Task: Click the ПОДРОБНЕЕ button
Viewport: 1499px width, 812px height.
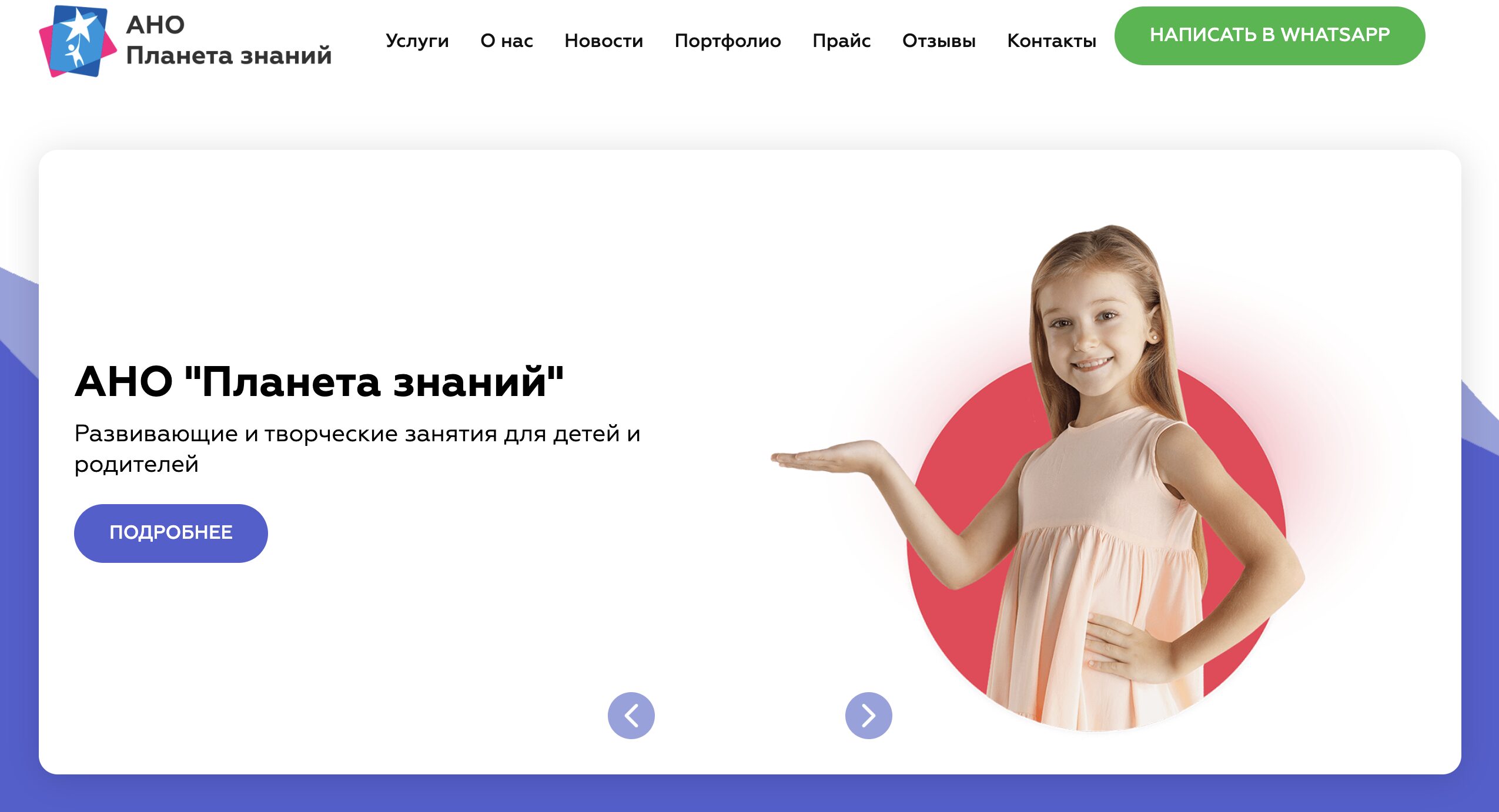Action: tap(170, 533)
